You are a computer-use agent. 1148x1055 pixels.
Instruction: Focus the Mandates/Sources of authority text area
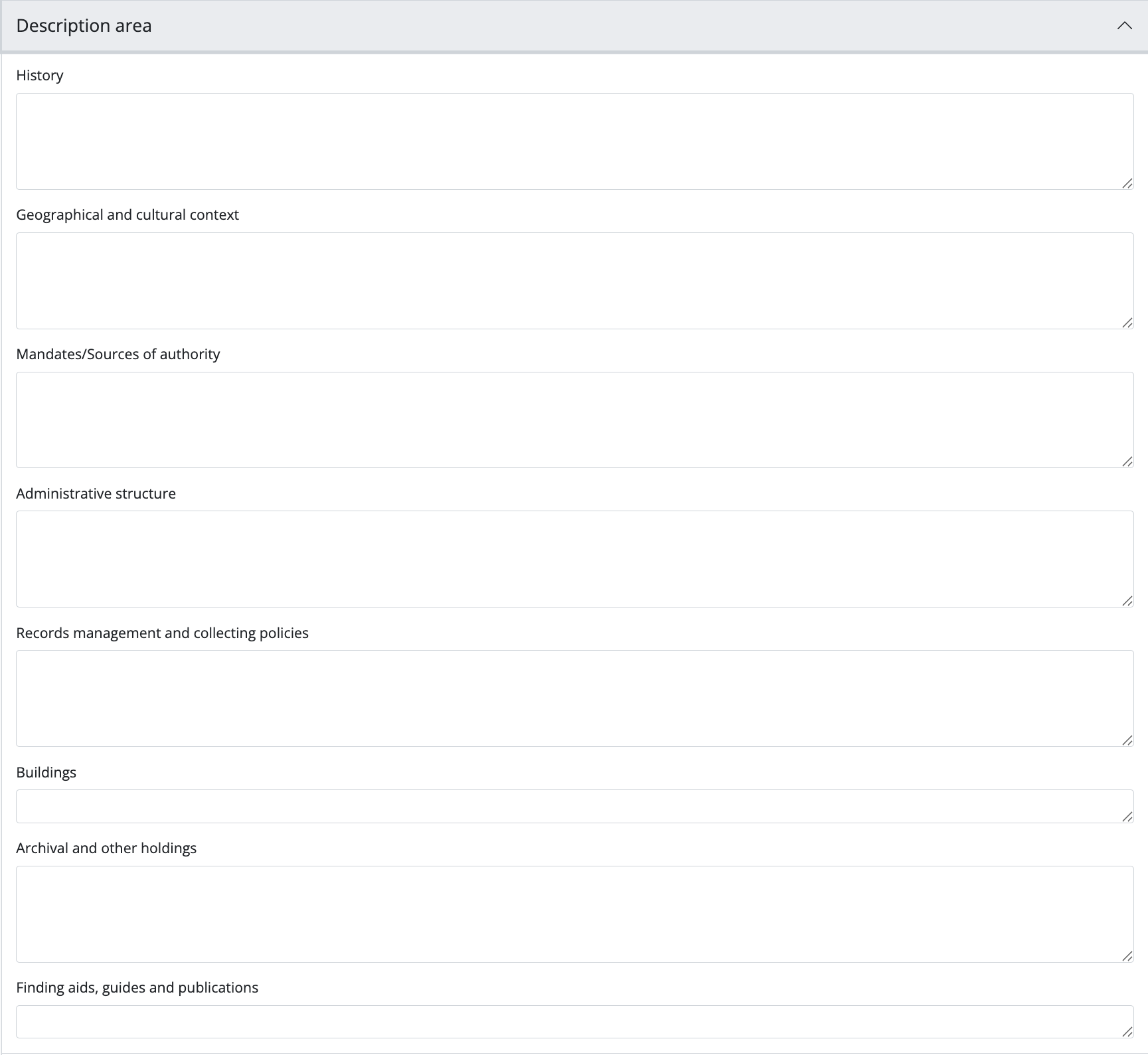pos(574,420)
